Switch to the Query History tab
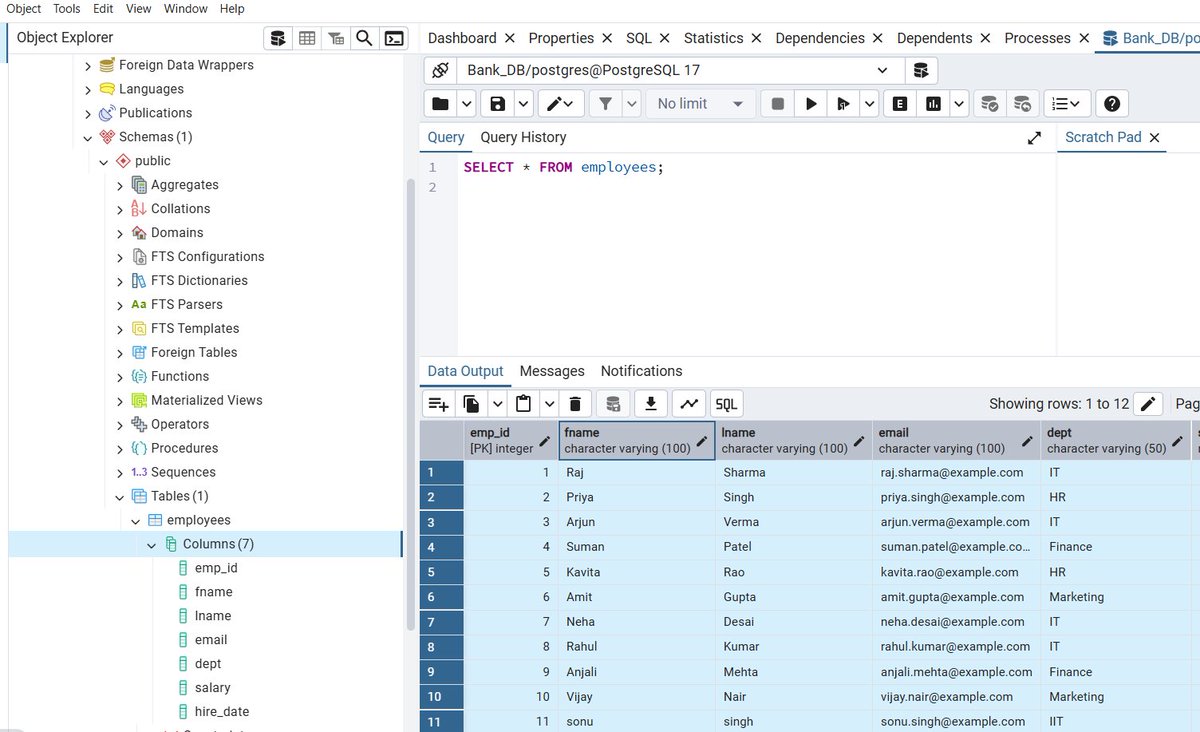The image size is (1200, 732). pos(523,137)
